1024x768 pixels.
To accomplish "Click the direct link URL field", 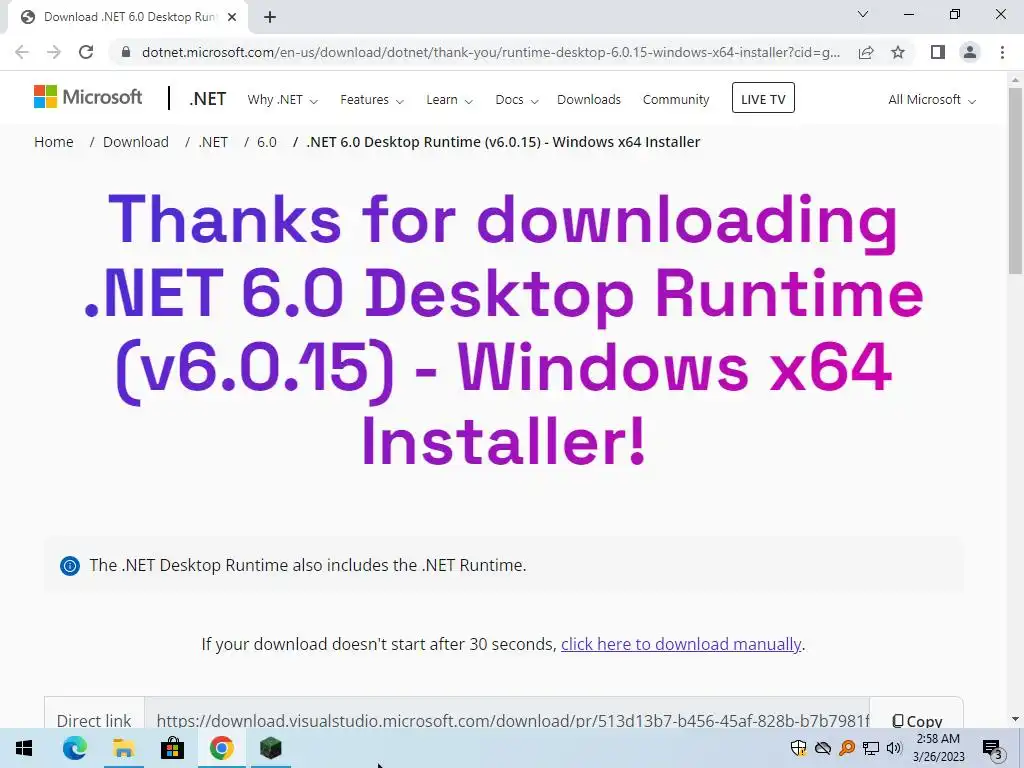I will (x=507, y=720).
